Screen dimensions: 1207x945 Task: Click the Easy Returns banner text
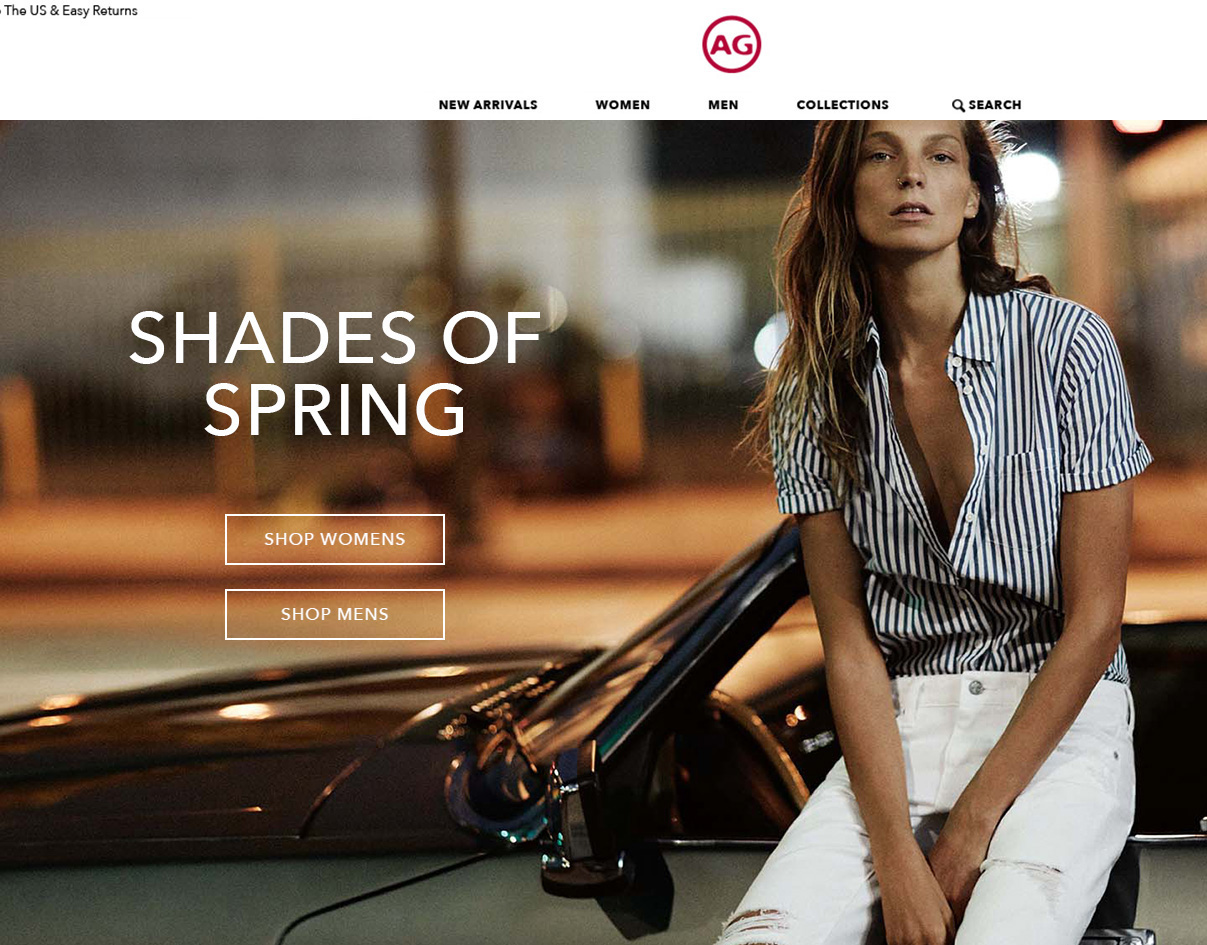[100, 11]
